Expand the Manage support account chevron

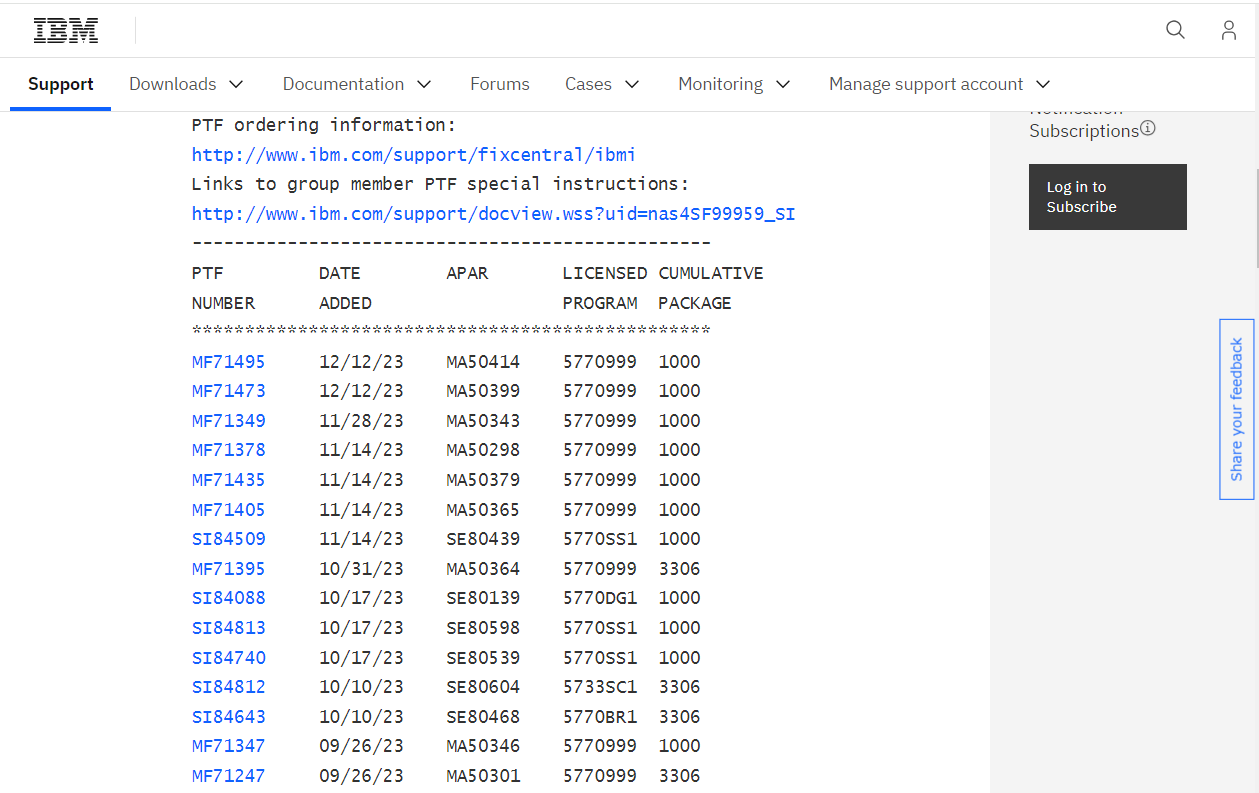click(1043, 84)
